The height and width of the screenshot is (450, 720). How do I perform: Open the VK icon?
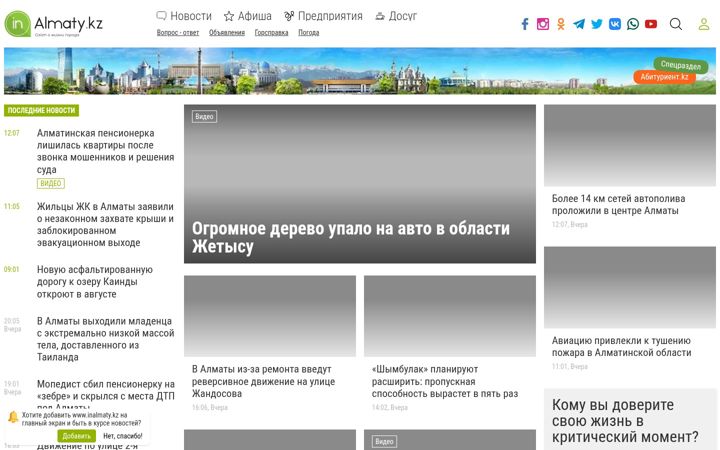click(x=615, y=24)
